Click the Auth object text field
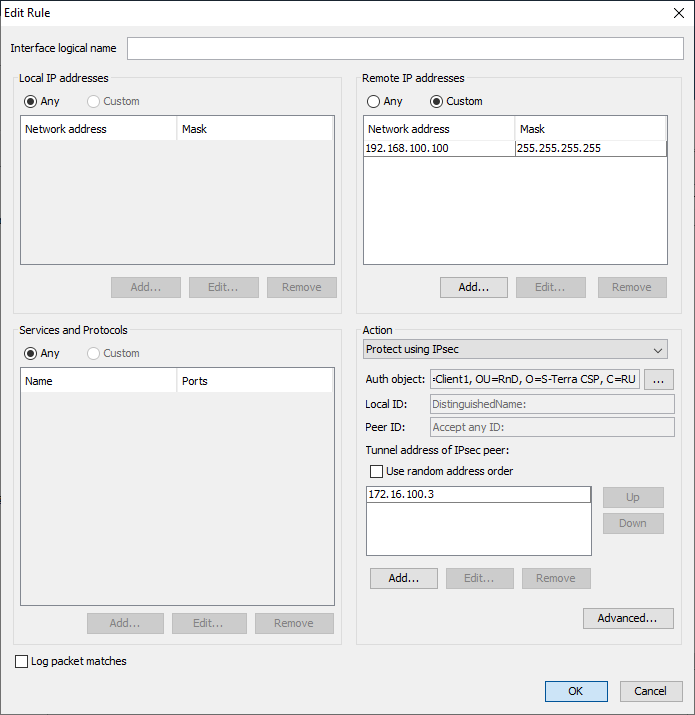695x715 pixels. [534, 379]
